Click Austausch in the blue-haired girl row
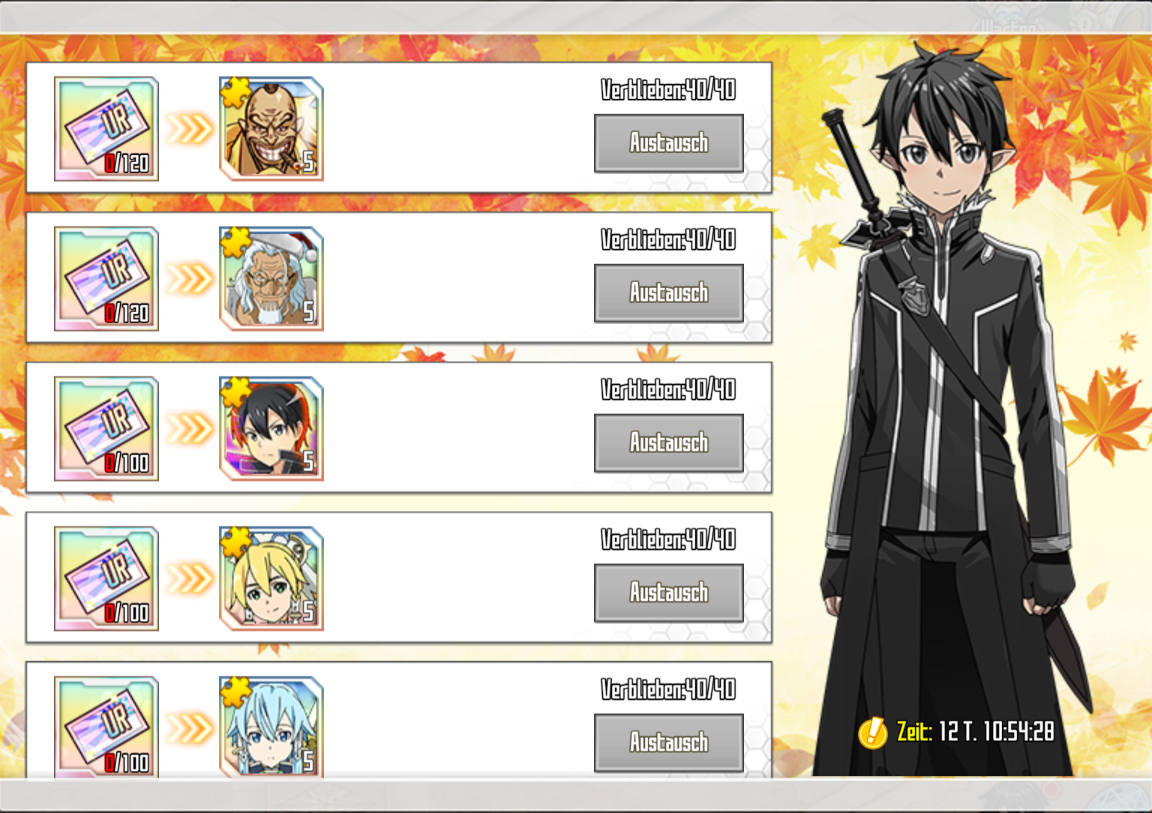 669,742
